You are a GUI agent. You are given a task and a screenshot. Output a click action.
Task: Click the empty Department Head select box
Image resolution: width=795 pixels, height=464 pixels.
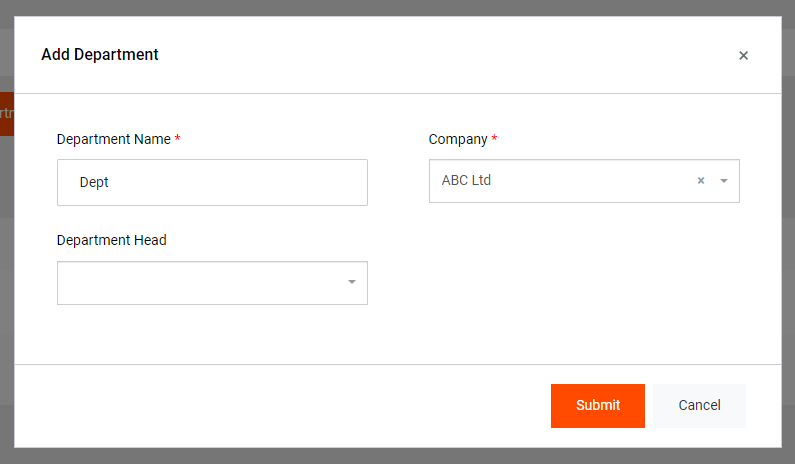(200, 283)
